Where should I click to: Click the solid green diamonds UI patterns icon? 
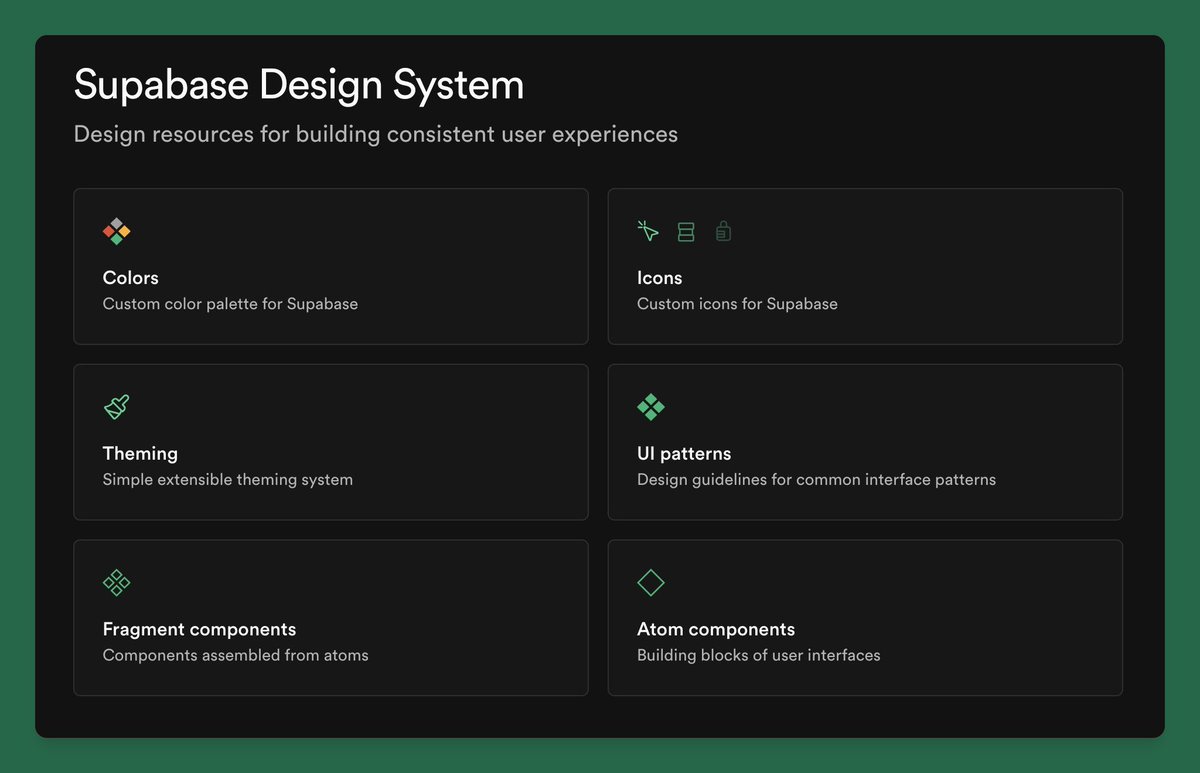click(x=651, y=407)
